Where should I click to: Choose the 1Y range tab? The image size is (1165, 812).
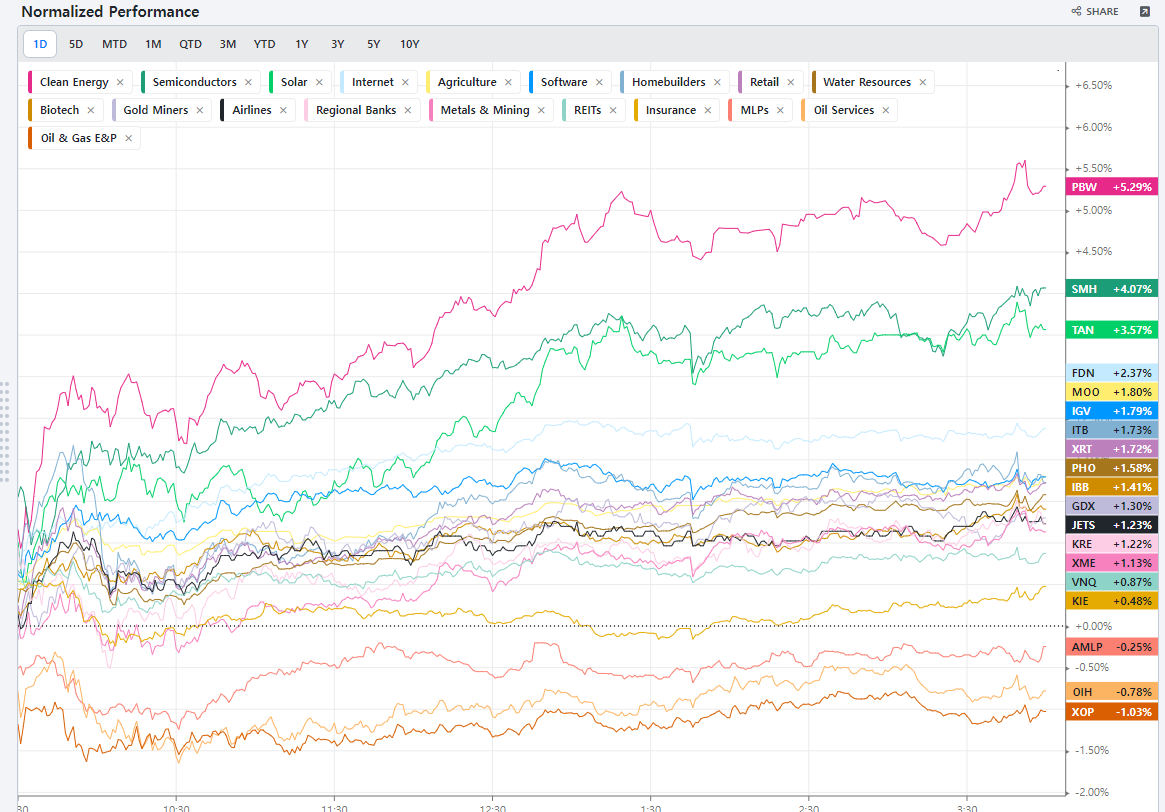tap(301, 44)
